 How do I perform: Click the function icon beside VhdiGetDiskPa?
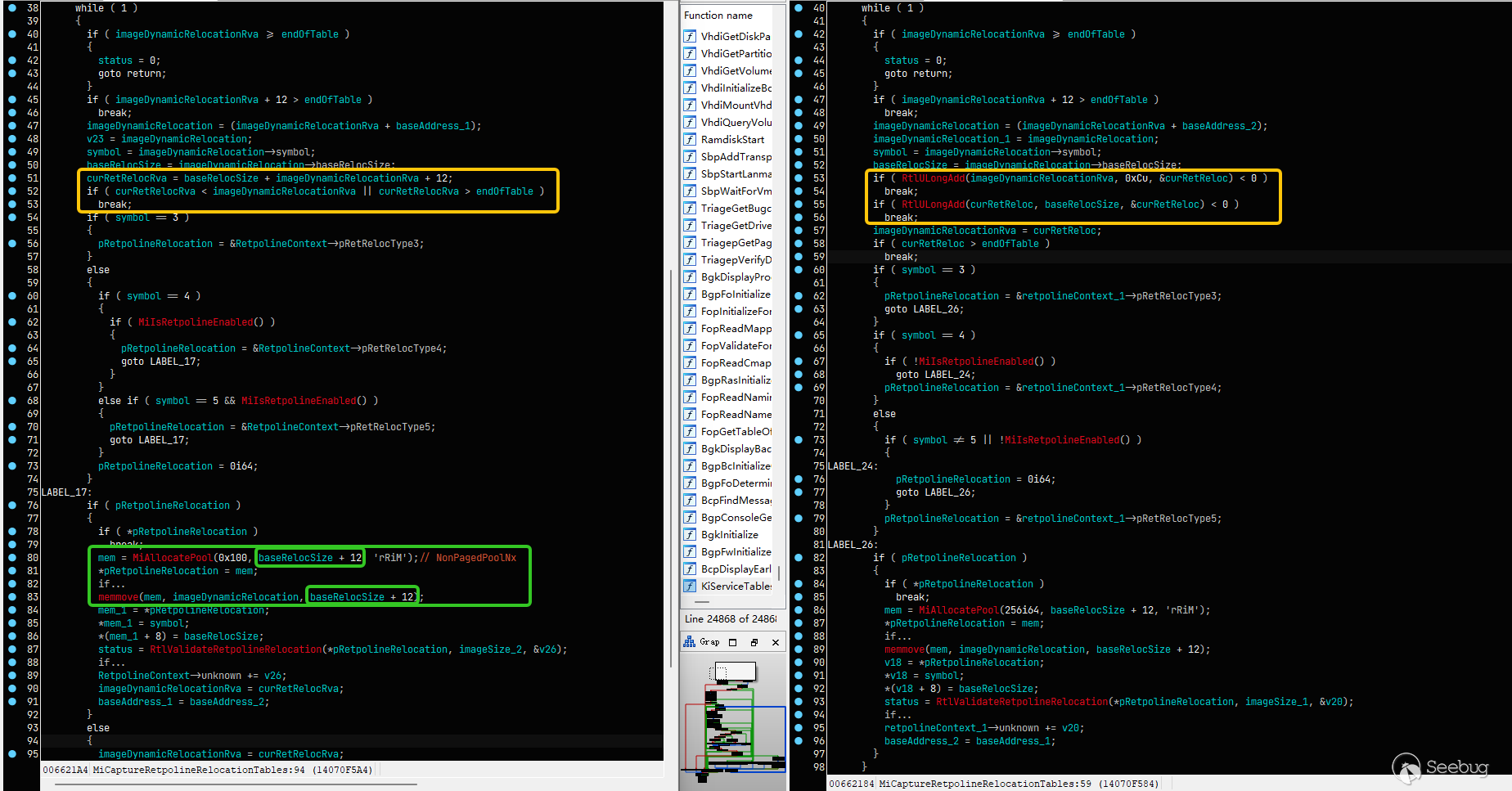(x=690, y=36)
